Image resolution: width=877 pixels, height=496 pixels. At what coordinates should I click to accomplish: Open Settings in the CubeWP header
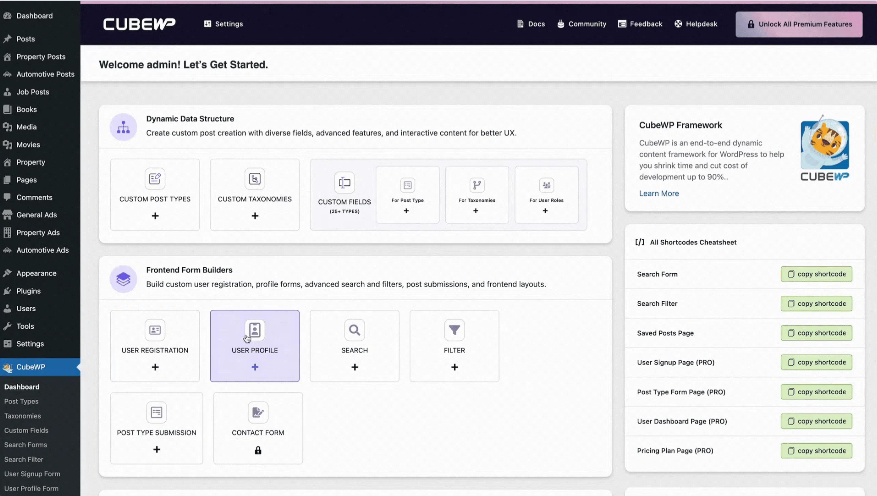[223, 24]
